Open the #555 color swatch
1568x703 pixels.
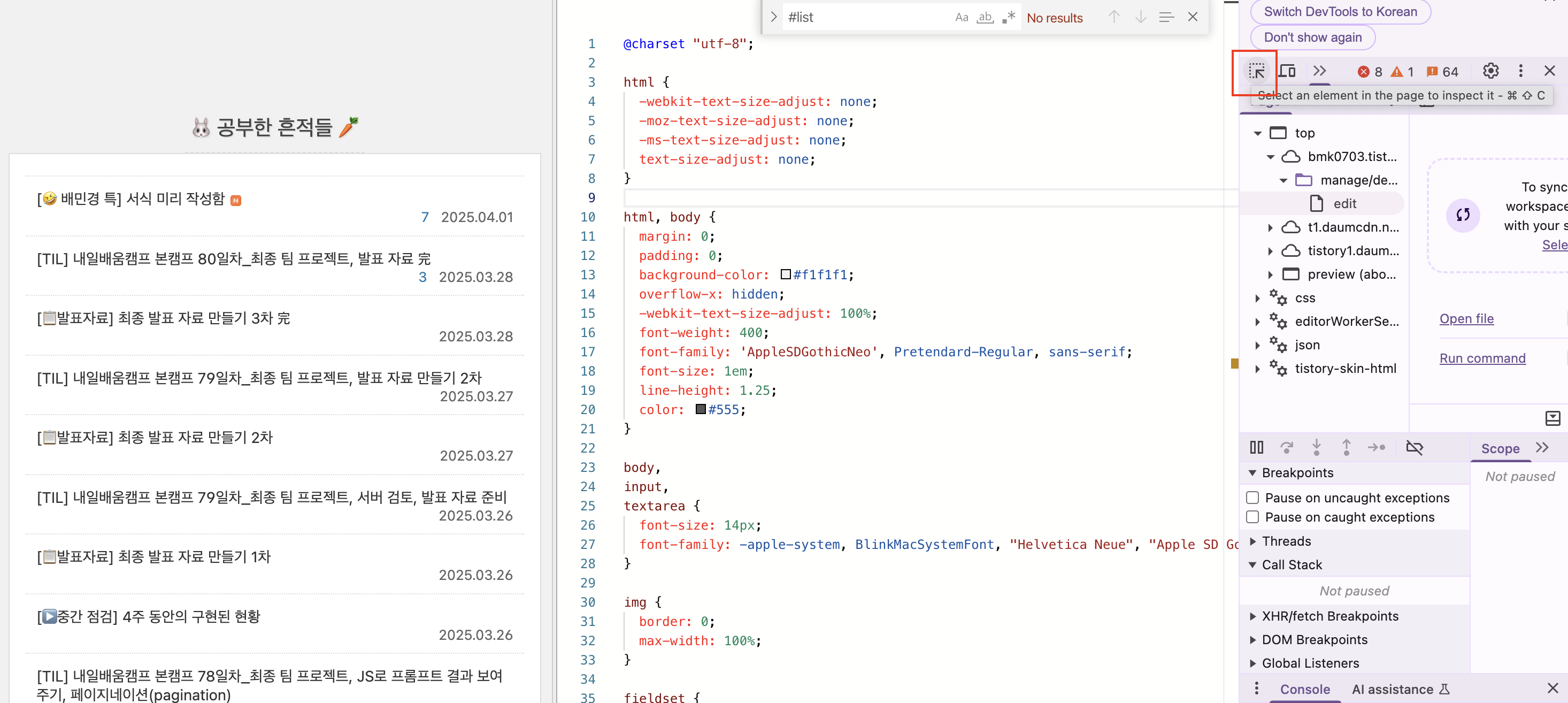pos(701,409)
